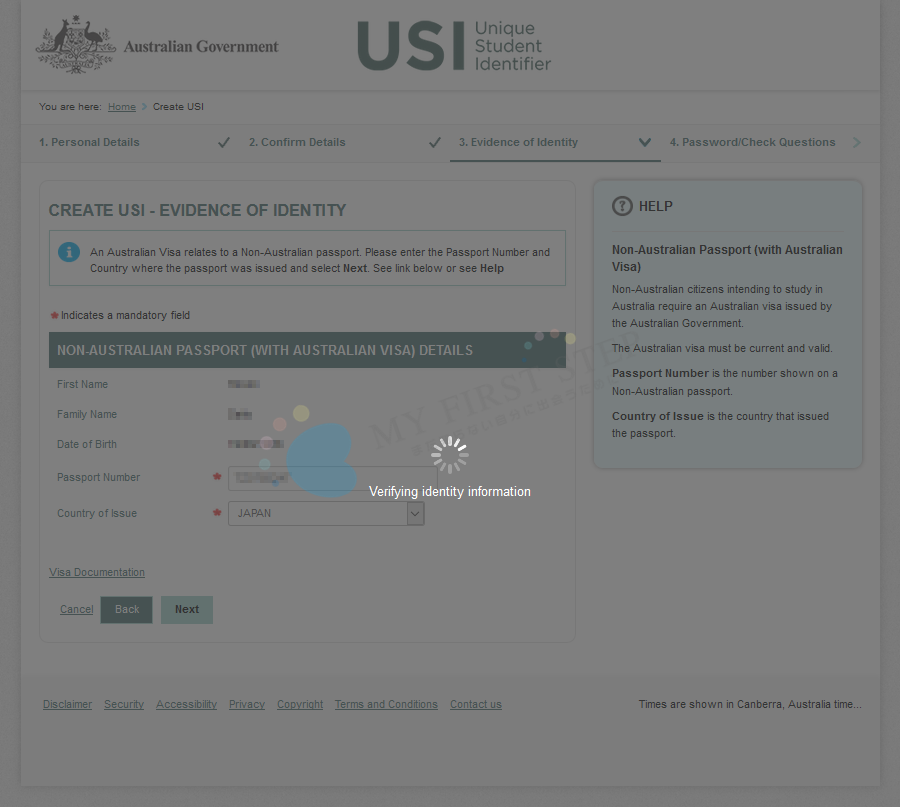Open the Visa Documentation link
The height and width of the screenshot is (807, 900).
[97, 572]
